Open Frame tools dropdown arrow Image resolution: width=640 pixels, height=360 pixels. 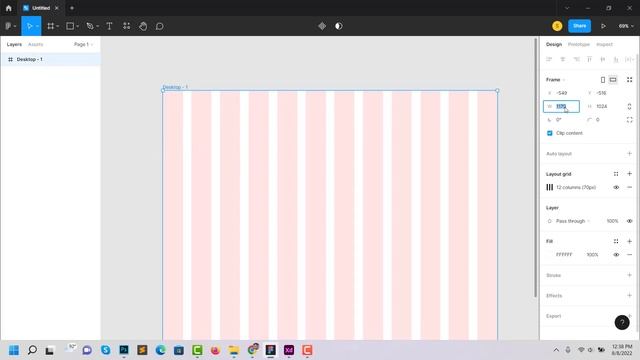click(x=58, y=26)
